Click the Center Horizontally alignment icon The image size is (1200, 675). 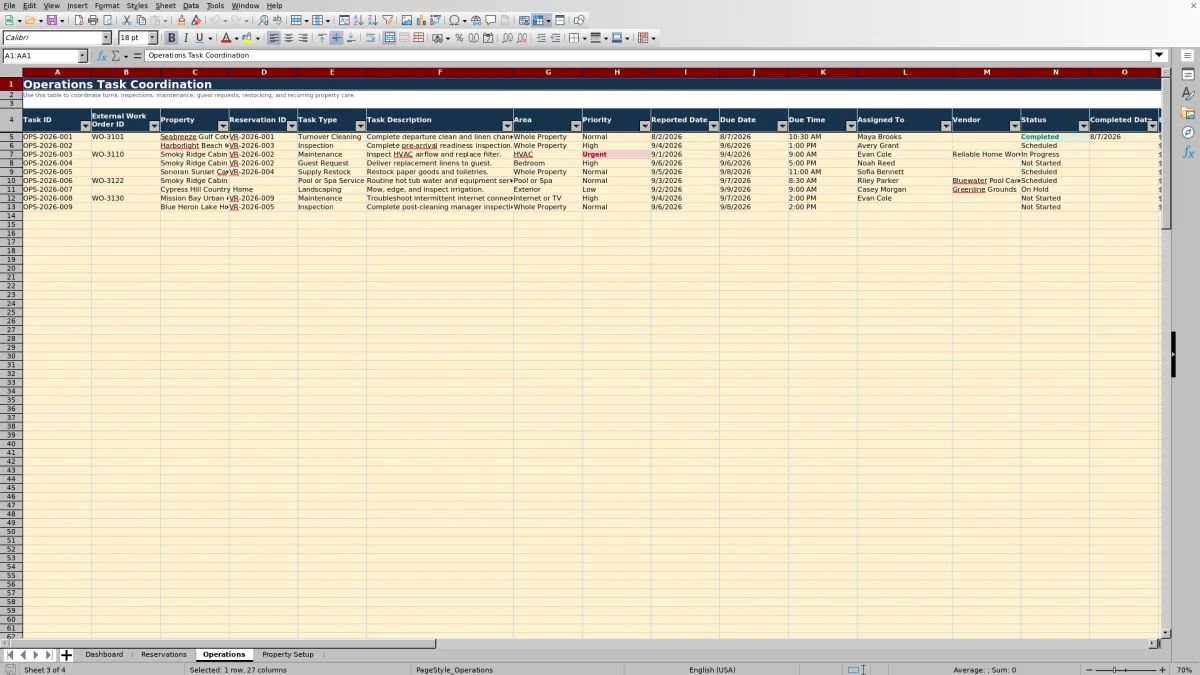pyautogui.click(x=288, y=38)
